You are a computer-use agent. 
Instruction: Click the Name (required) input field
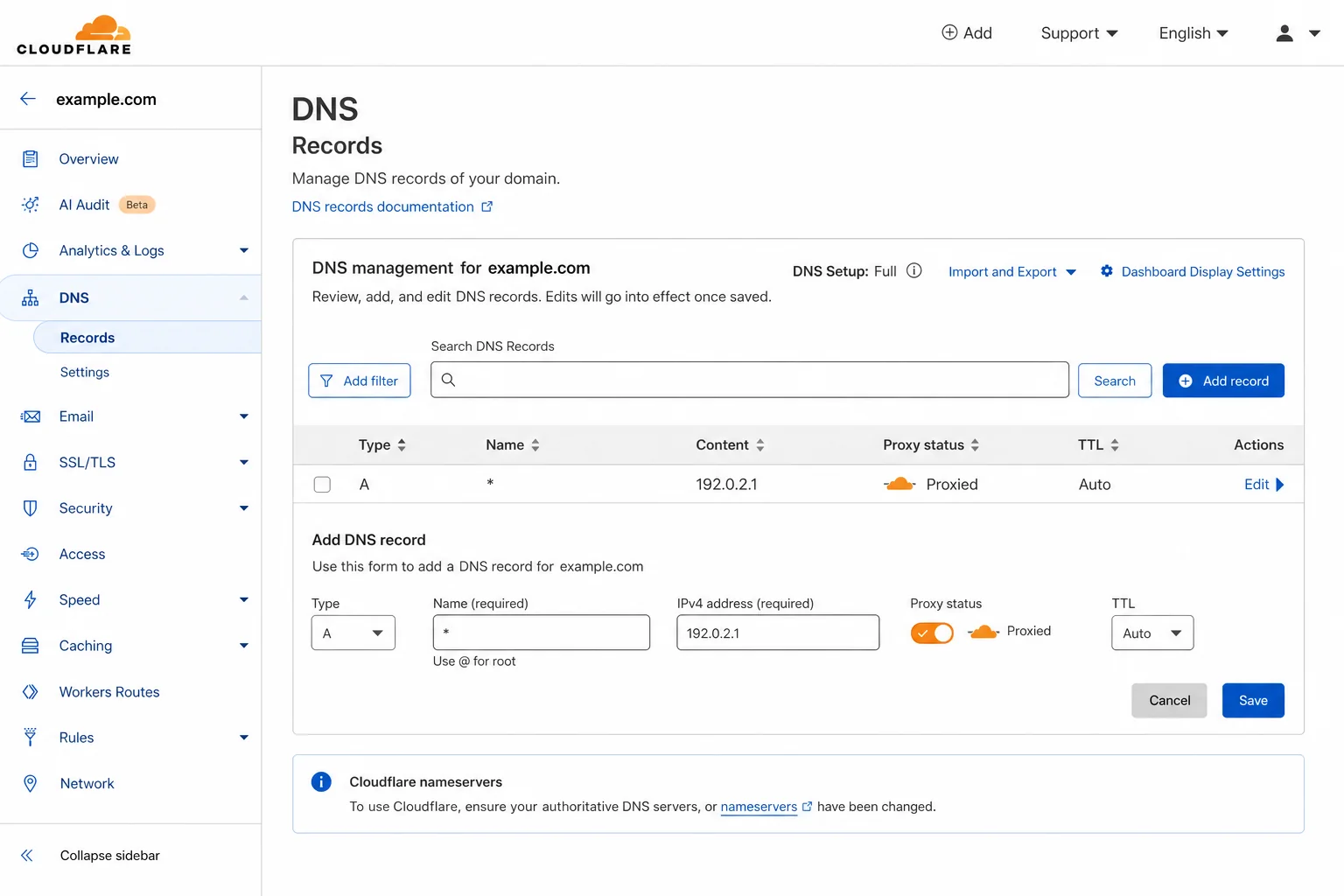pos(542,633)
